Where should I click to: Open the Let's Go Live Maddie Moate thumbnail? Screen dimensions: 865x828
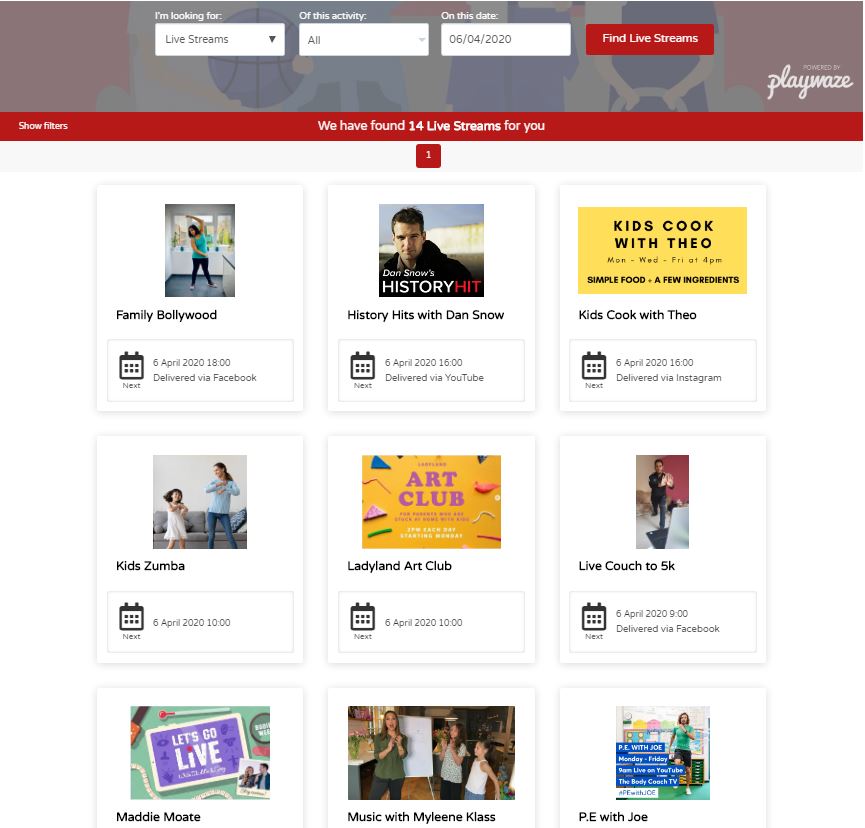pyautogui.click(x=200, y=752)
